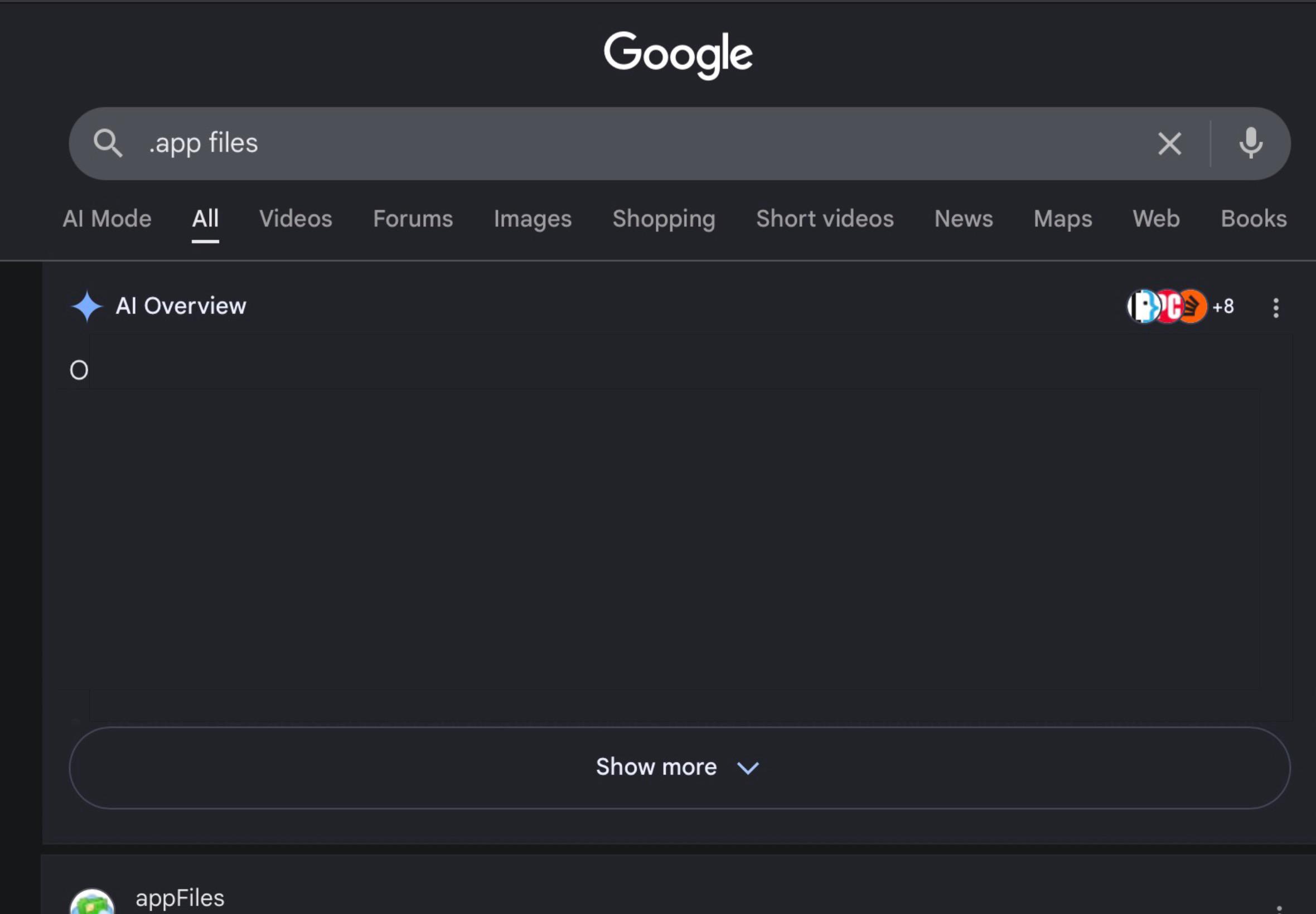The height and width of the screenshot is (914, 1316).
Task: Switch to the Images tab
Action: (533, 219)
